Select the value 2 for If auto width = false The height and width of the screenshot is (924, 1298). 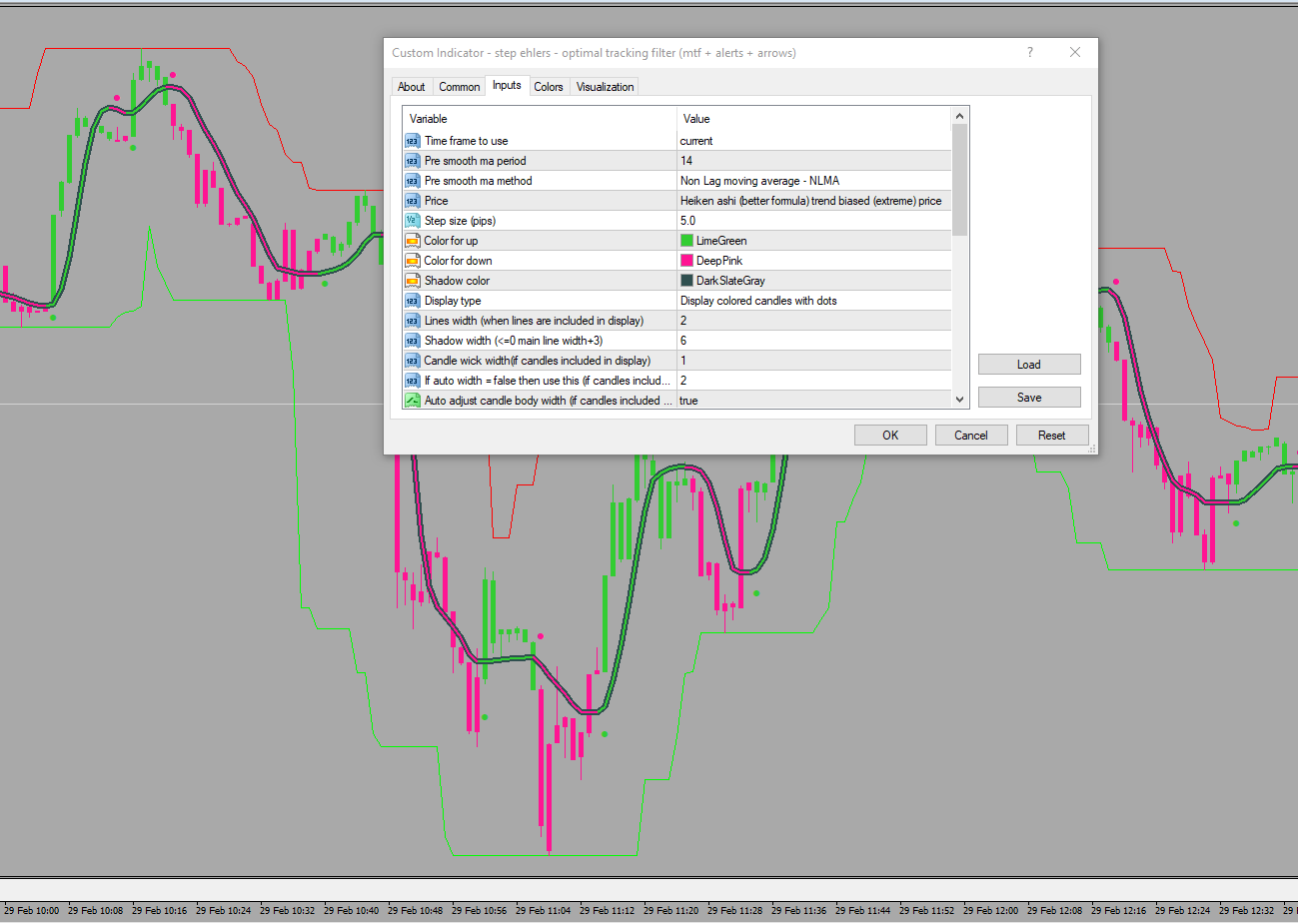[x=684, y=381]
